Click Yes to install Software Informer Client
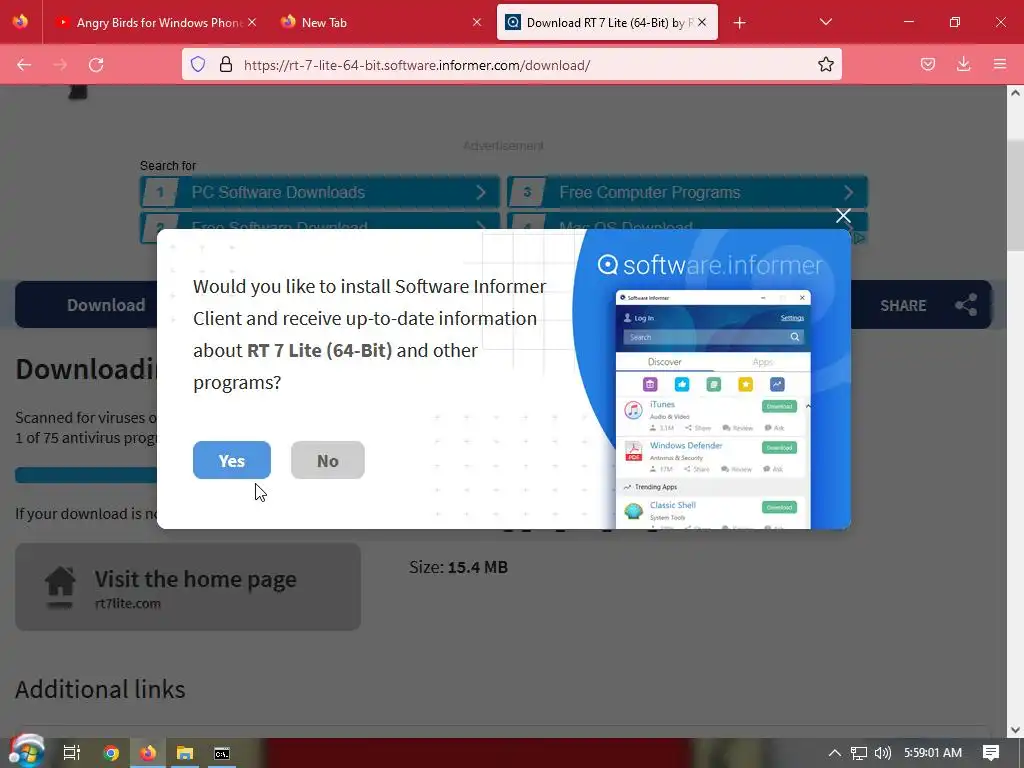The height and width of the screenshot is (768, 1024). click(x=231, y=460)
